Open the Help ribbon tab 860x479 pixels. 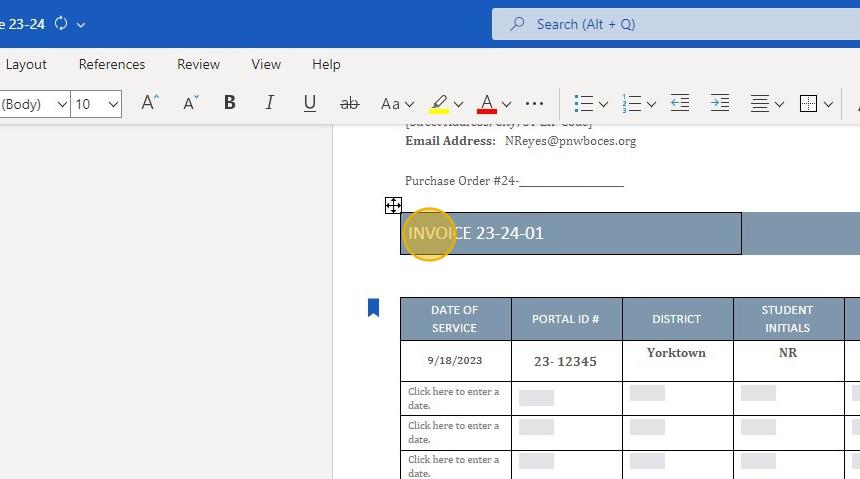(326, 64)
